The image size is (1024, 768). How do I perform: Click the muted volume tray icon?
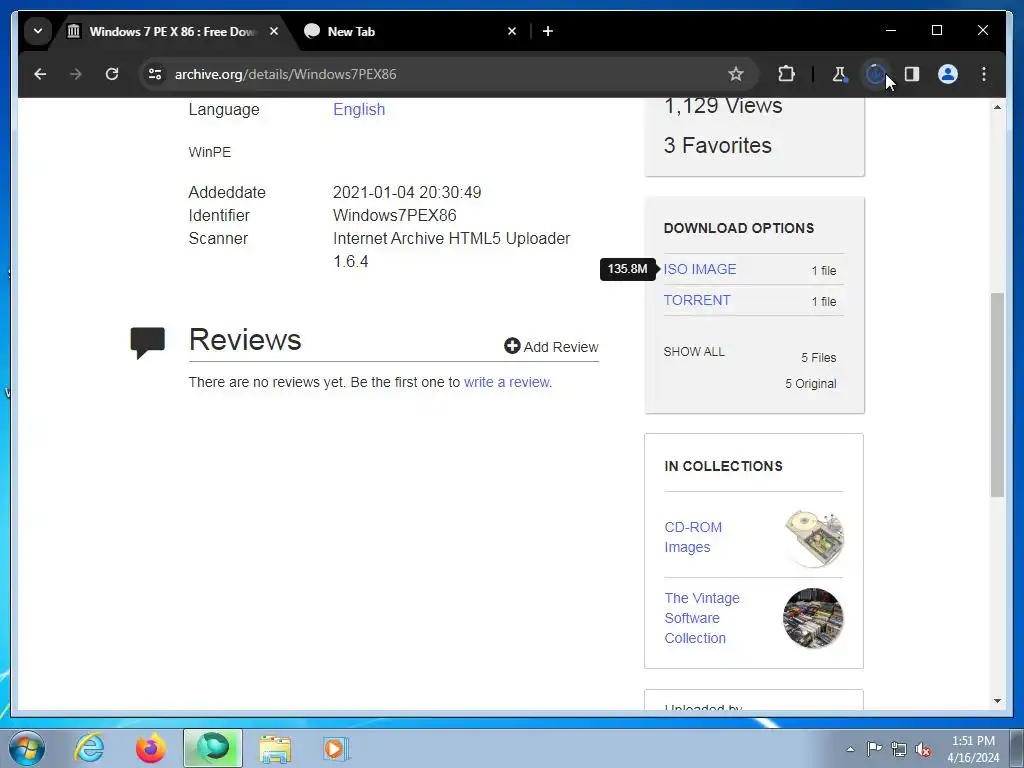923,749
